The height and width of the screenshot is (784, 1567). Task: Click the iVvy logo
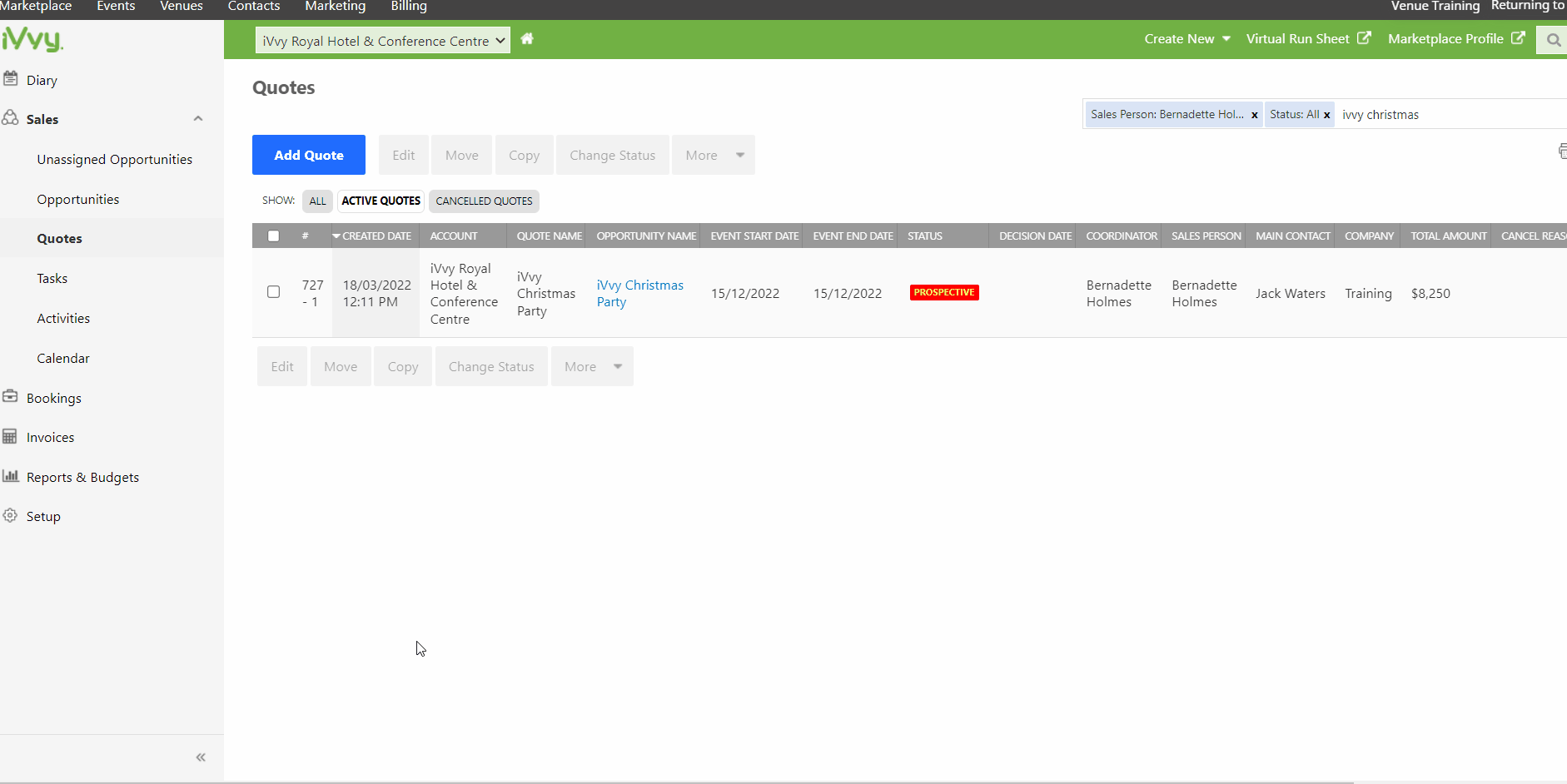pyautogui.click(x=32, y=39)
